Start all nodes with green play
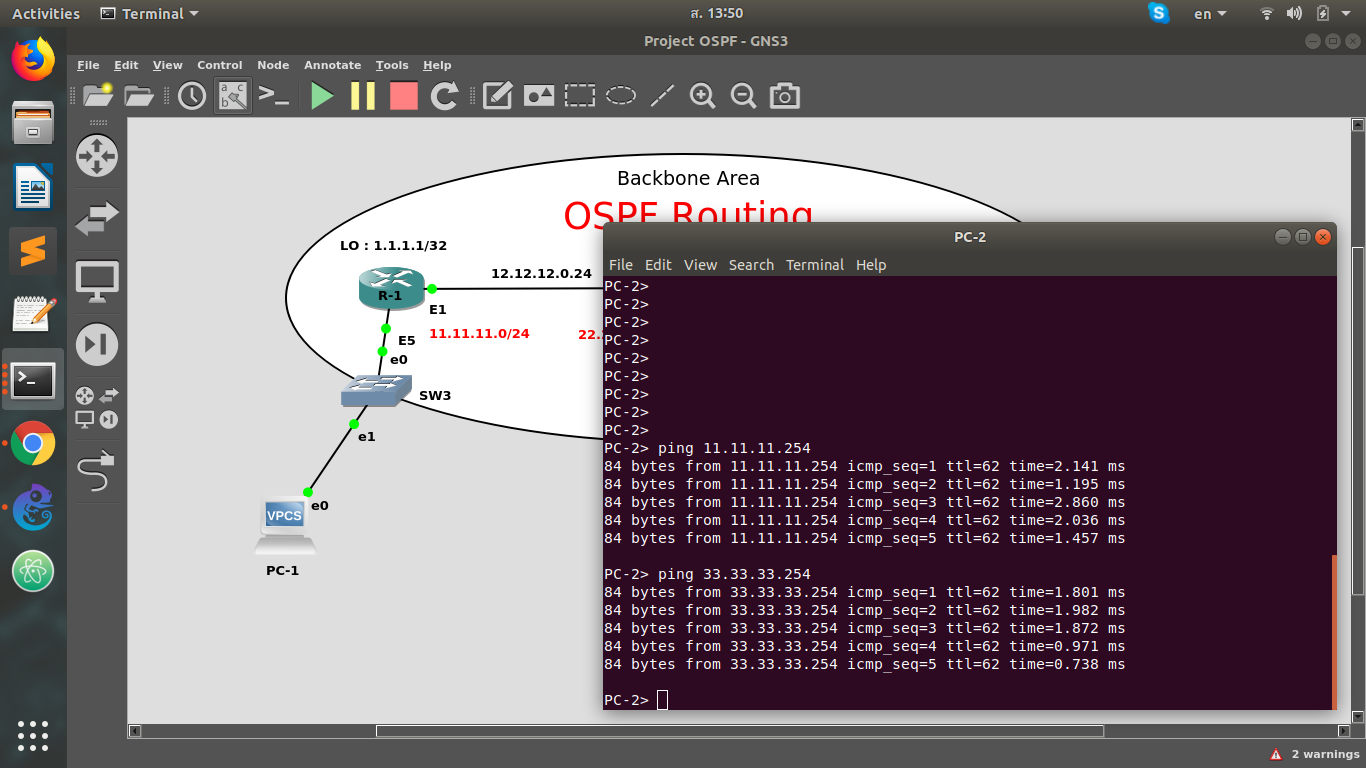 pyautogui.click(x=322, y=96)
